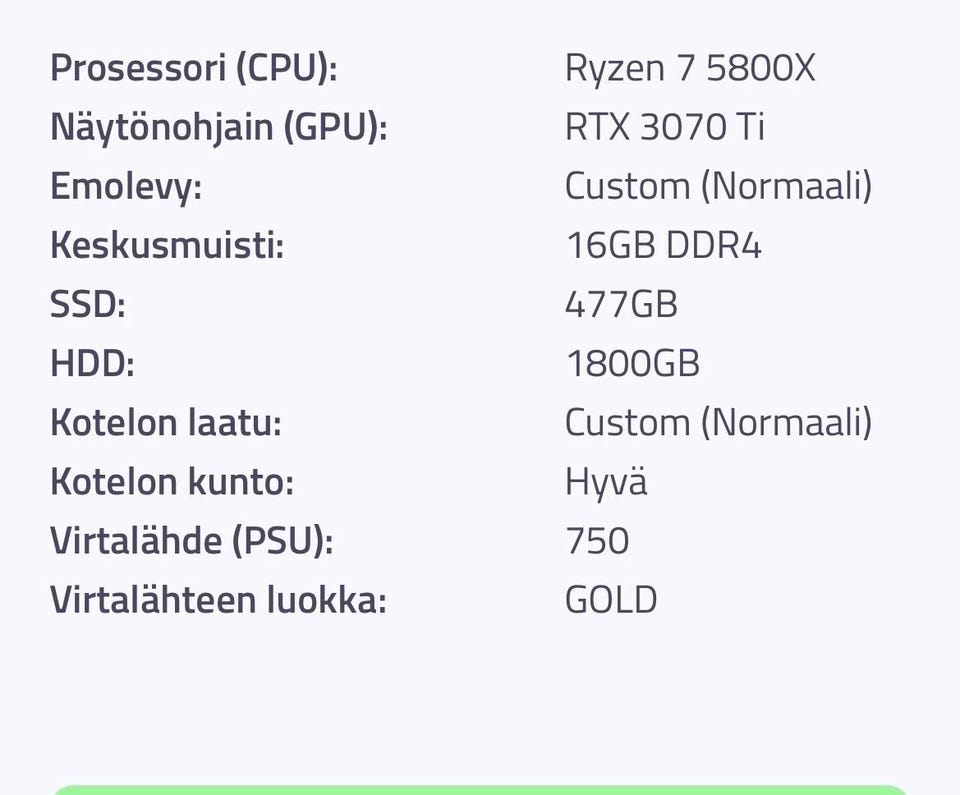Select the Hyvä condition value

click(606, 482)
